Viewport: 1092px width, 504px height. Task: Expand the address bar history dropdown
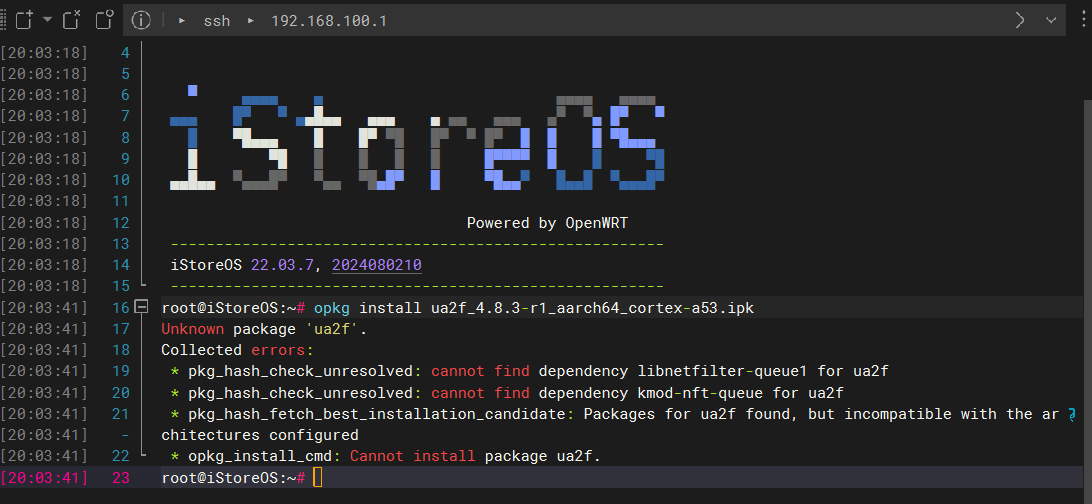point(1051,20)
